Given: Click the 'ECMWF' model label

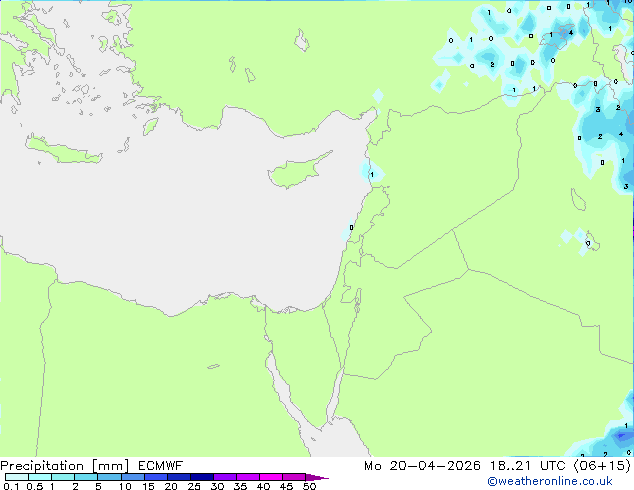Looking at the screenshot, I should tap(161, 466).
